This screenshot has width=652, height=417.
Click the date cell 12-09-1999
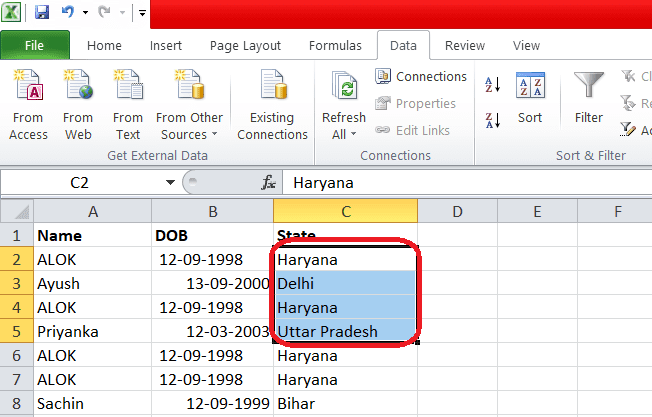tap(212, 403)
